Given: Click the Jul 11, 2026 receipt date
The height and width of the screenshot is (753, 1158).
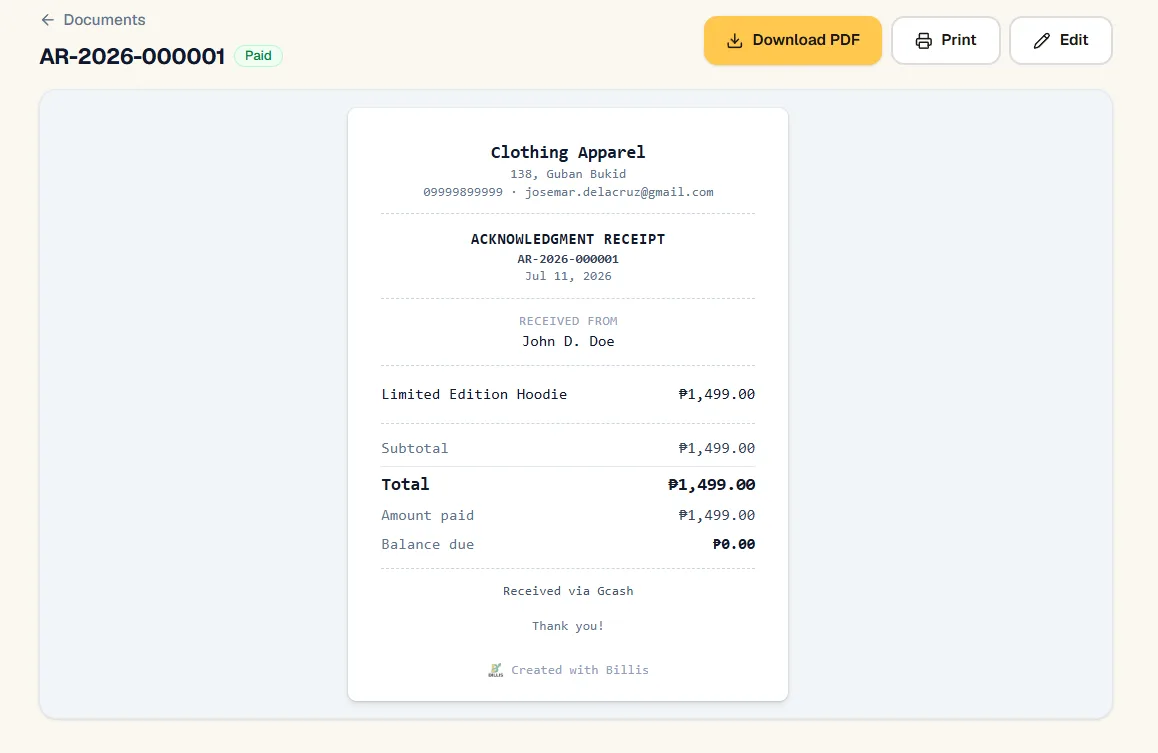Looking at the screenshot, I should (x=568, y=276).
